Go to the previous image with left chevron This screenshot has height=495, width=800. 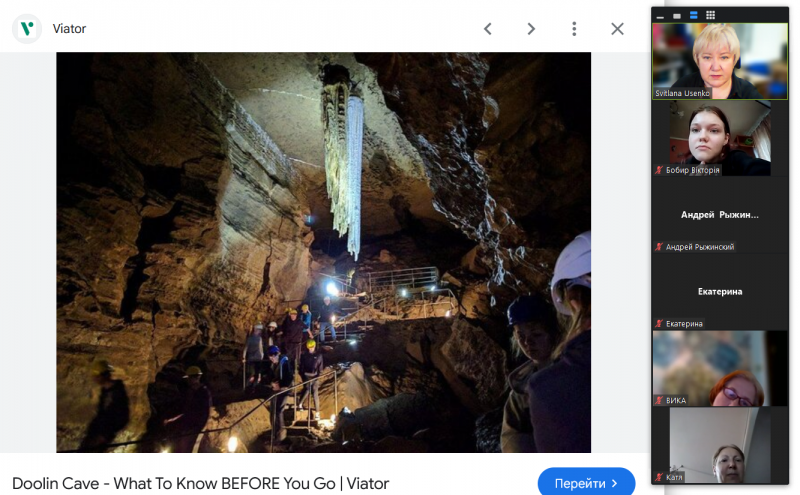point(488,29)
